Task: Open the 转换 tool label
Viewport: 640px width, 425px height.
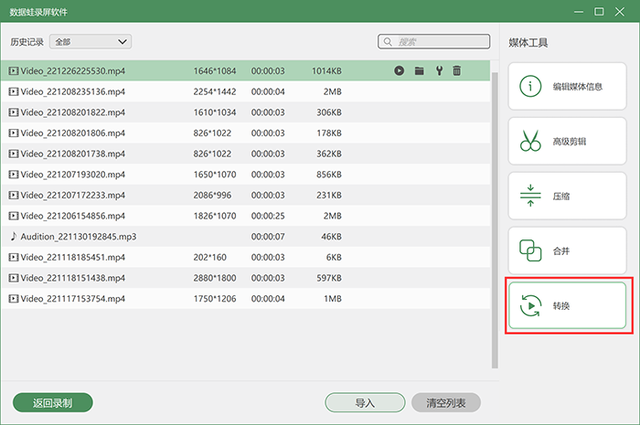Action: coord(561,306)
